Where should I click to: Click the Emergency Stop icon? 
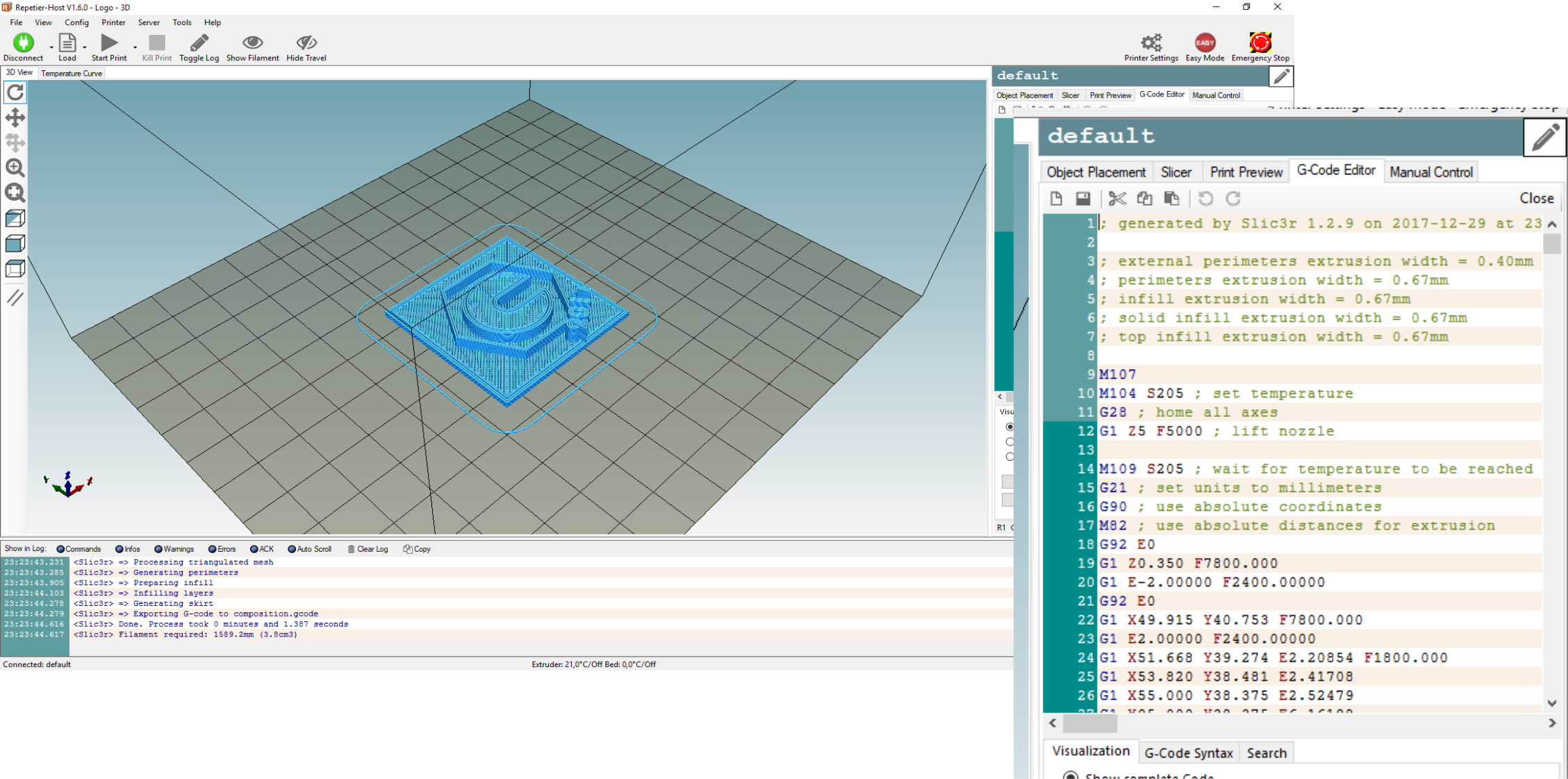[1260, 43]
